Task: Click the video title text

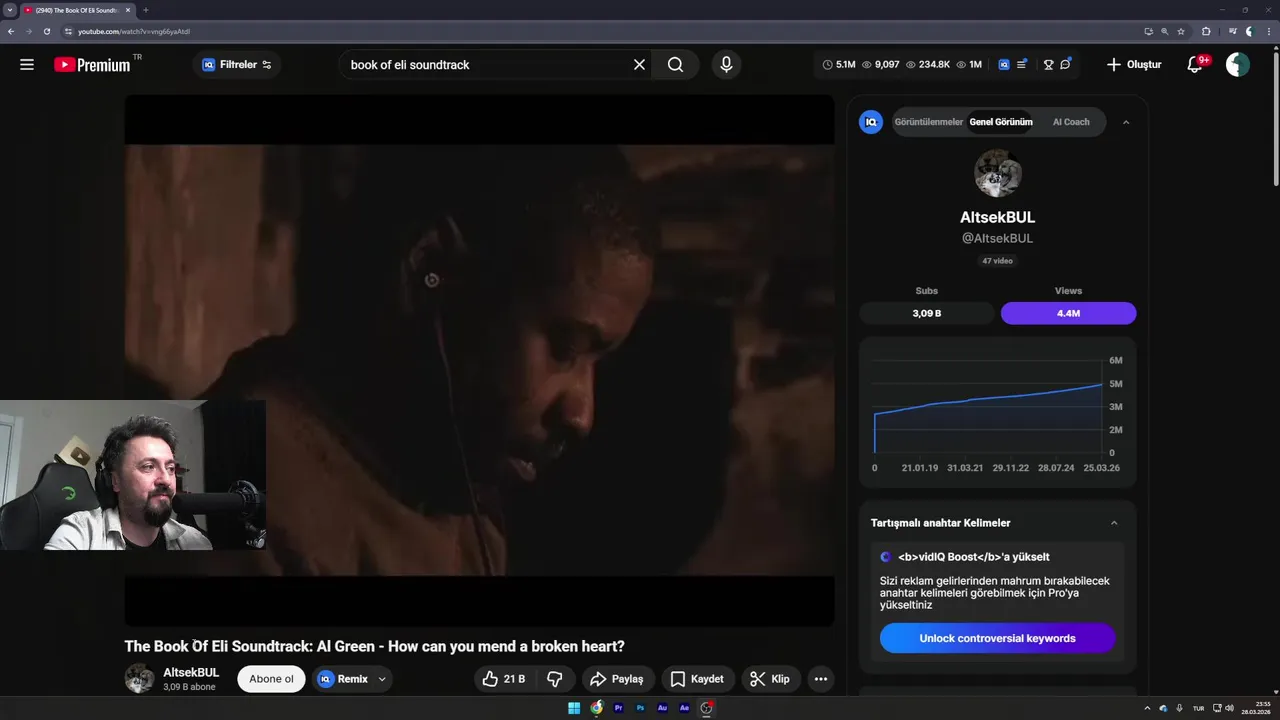Action: [x=374, y=646]
